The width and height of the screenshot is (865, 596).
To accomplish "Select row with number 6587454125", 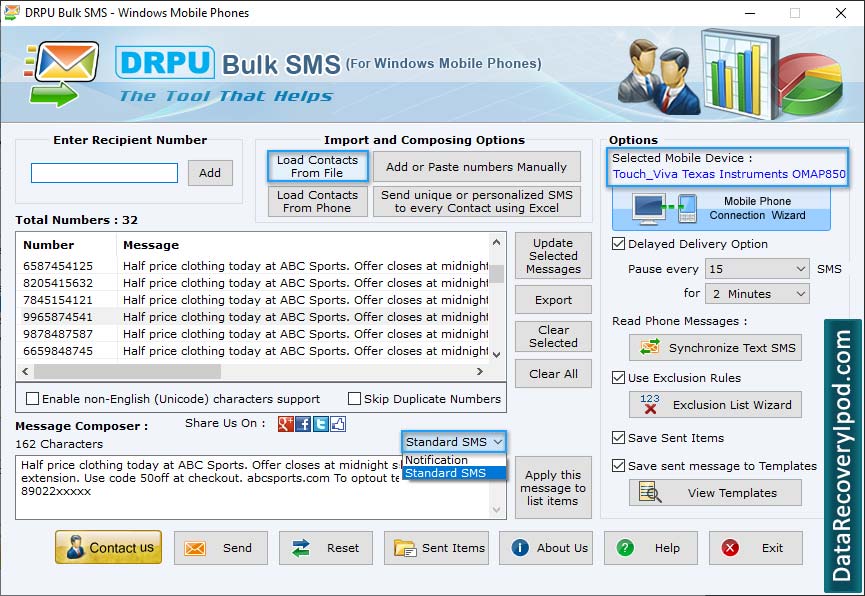I will (255, 265).
